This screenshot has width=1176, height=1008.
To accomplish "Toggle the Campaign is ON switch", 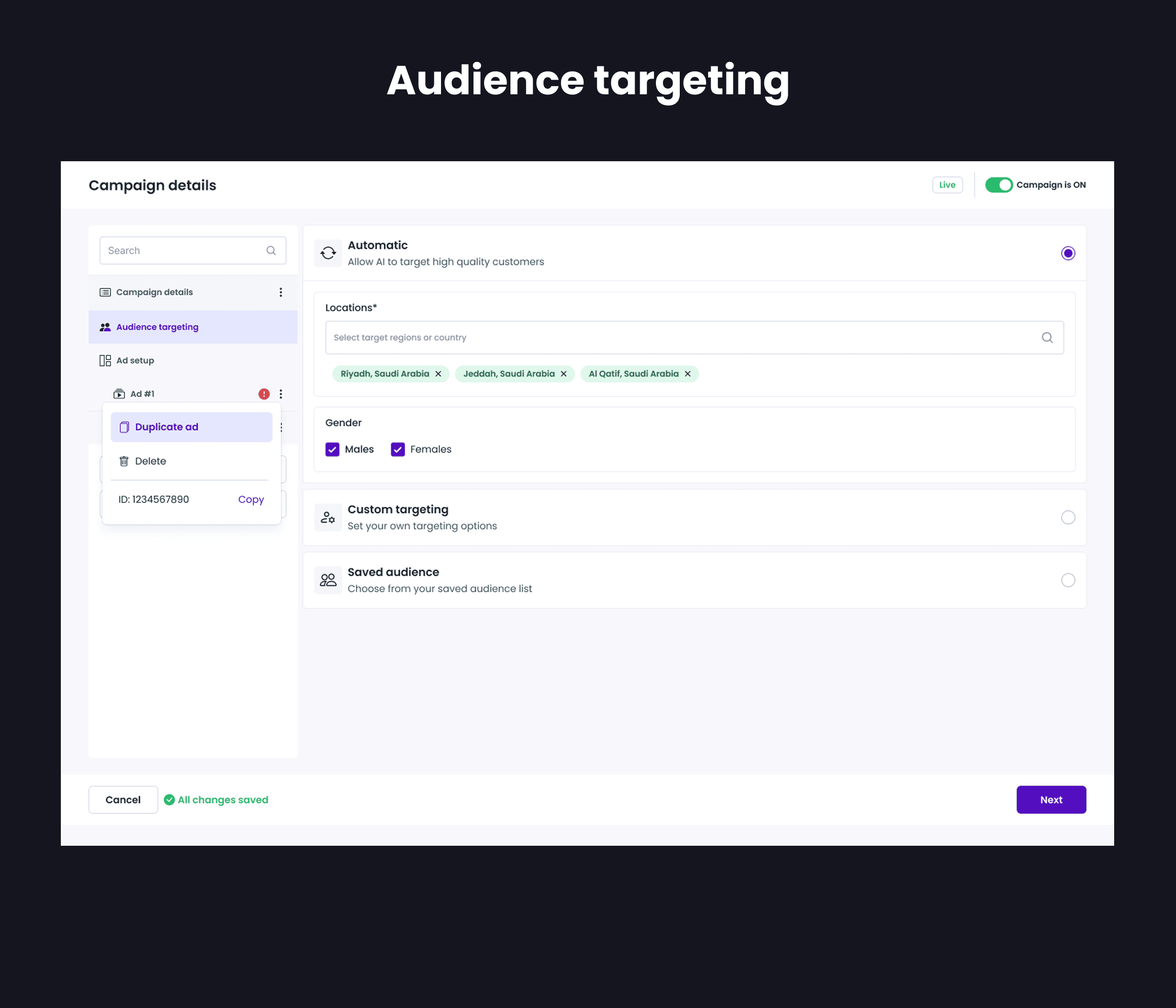I will (x=999, y=185).
